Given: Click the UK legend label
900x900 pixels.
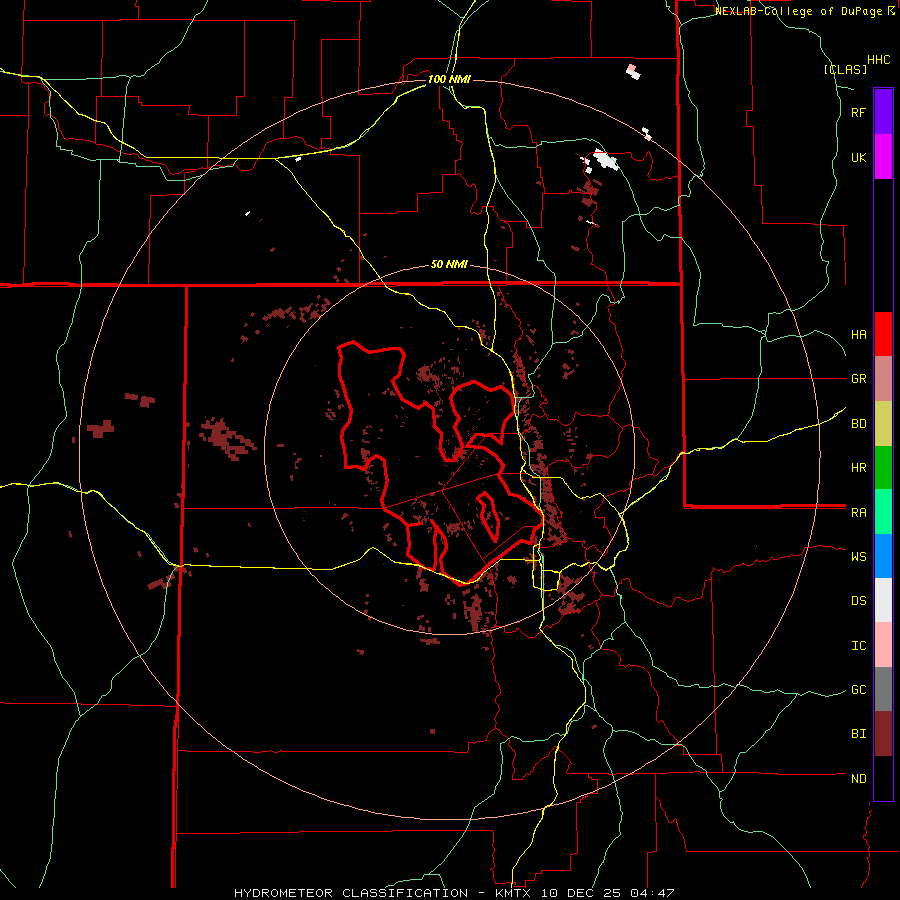Looking at the screenshot, I should point(859,158).
